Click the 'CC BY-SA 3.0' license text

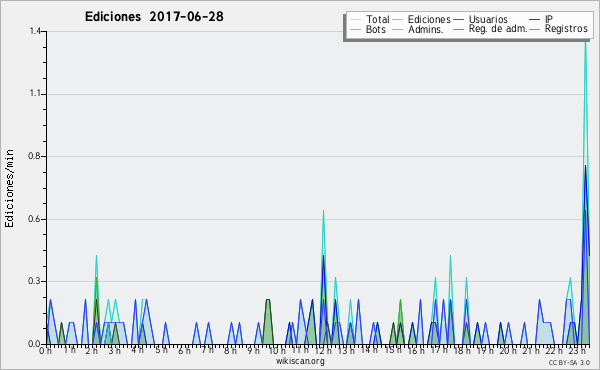tap(569, 362)
